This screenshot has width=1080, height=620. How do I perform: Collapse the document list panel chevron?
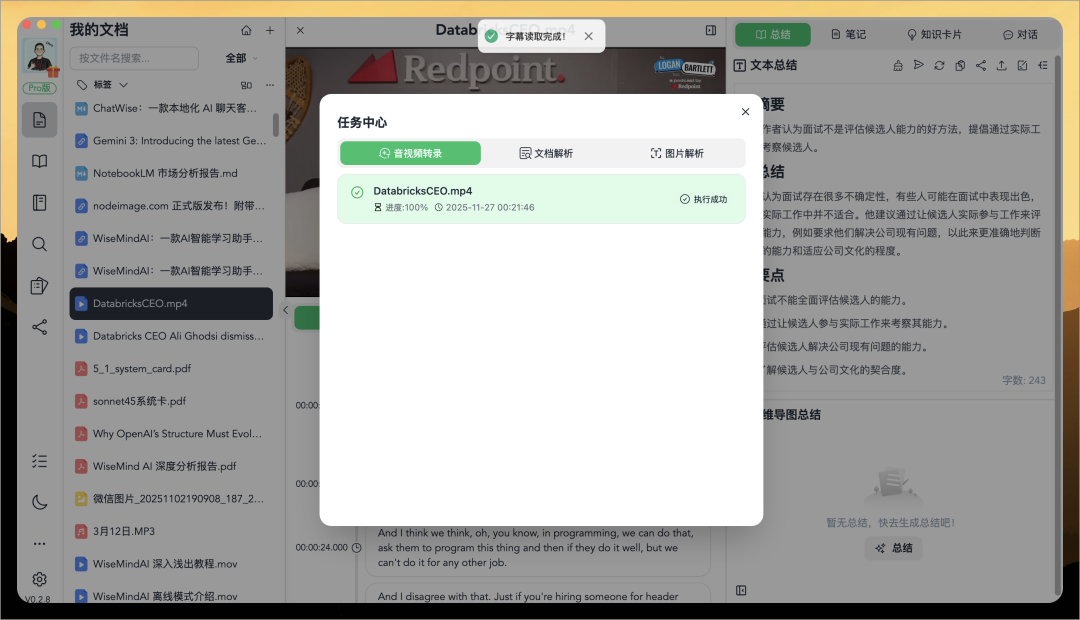point(285,310)
